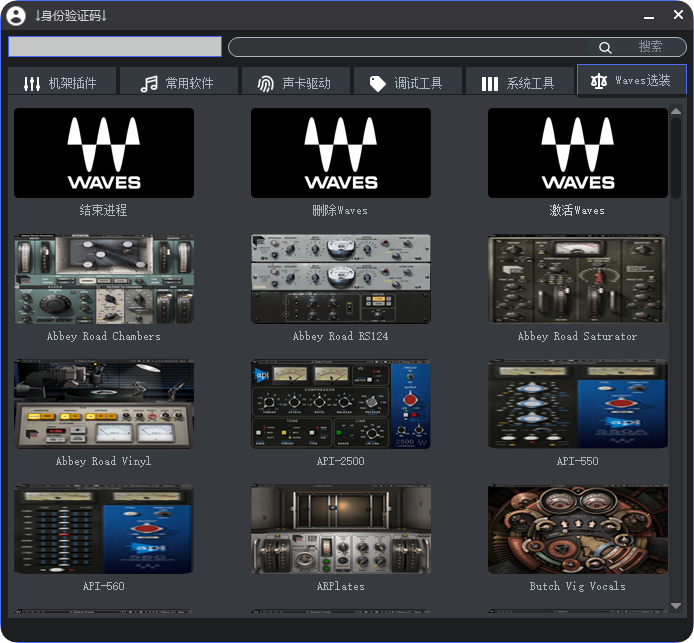Image resolution: width=694 pixels, height=643 pixels.
Task: Open the Abbey Road Chambers plugin thumbnail
Action: (x=104, y=279)
